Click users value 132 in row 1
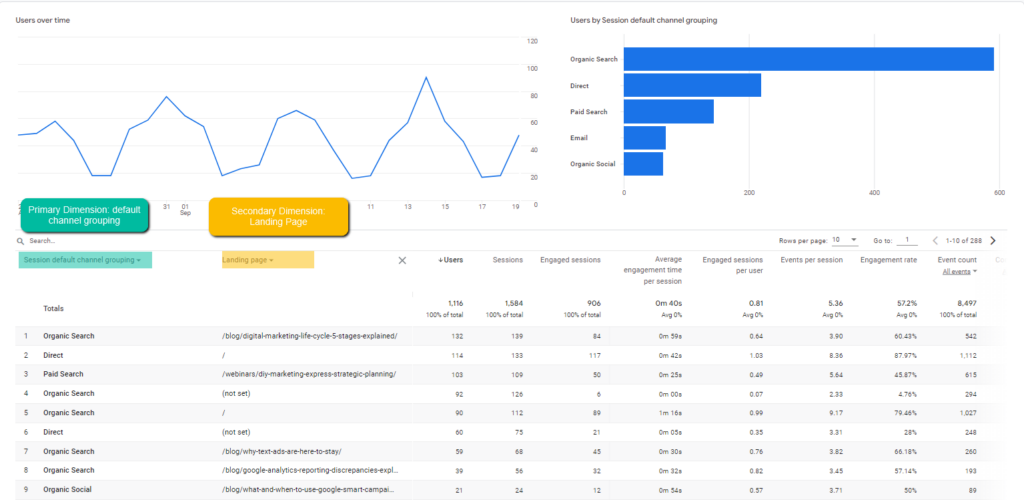Image resolution: width=1024 pixels, height=500 pixels. (457, 336)
